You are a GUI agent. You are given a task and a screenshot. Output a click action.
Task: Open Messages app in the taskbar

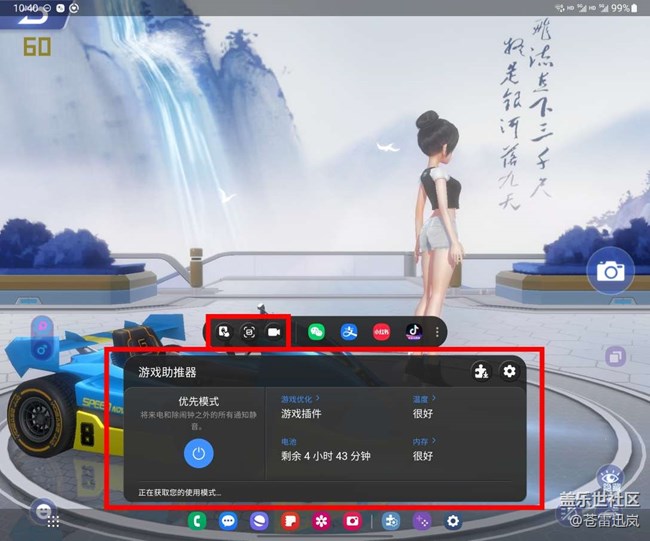point(228,521)
